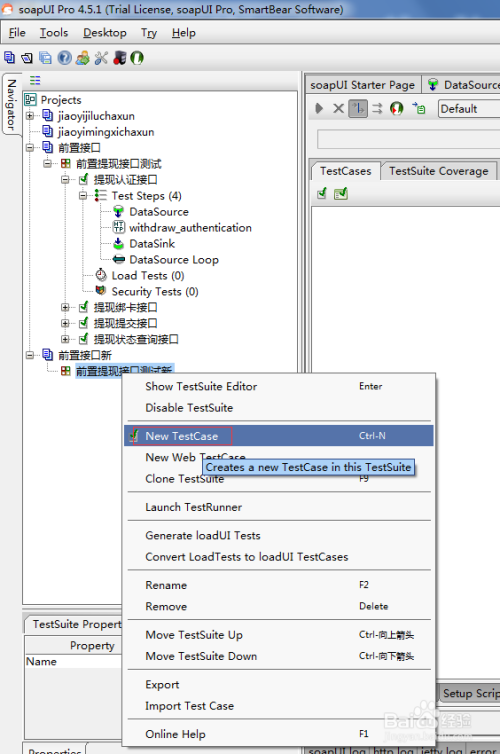
Task: Click the loadUI icon in TestSuite toolbar
Action: click(397, 109)
